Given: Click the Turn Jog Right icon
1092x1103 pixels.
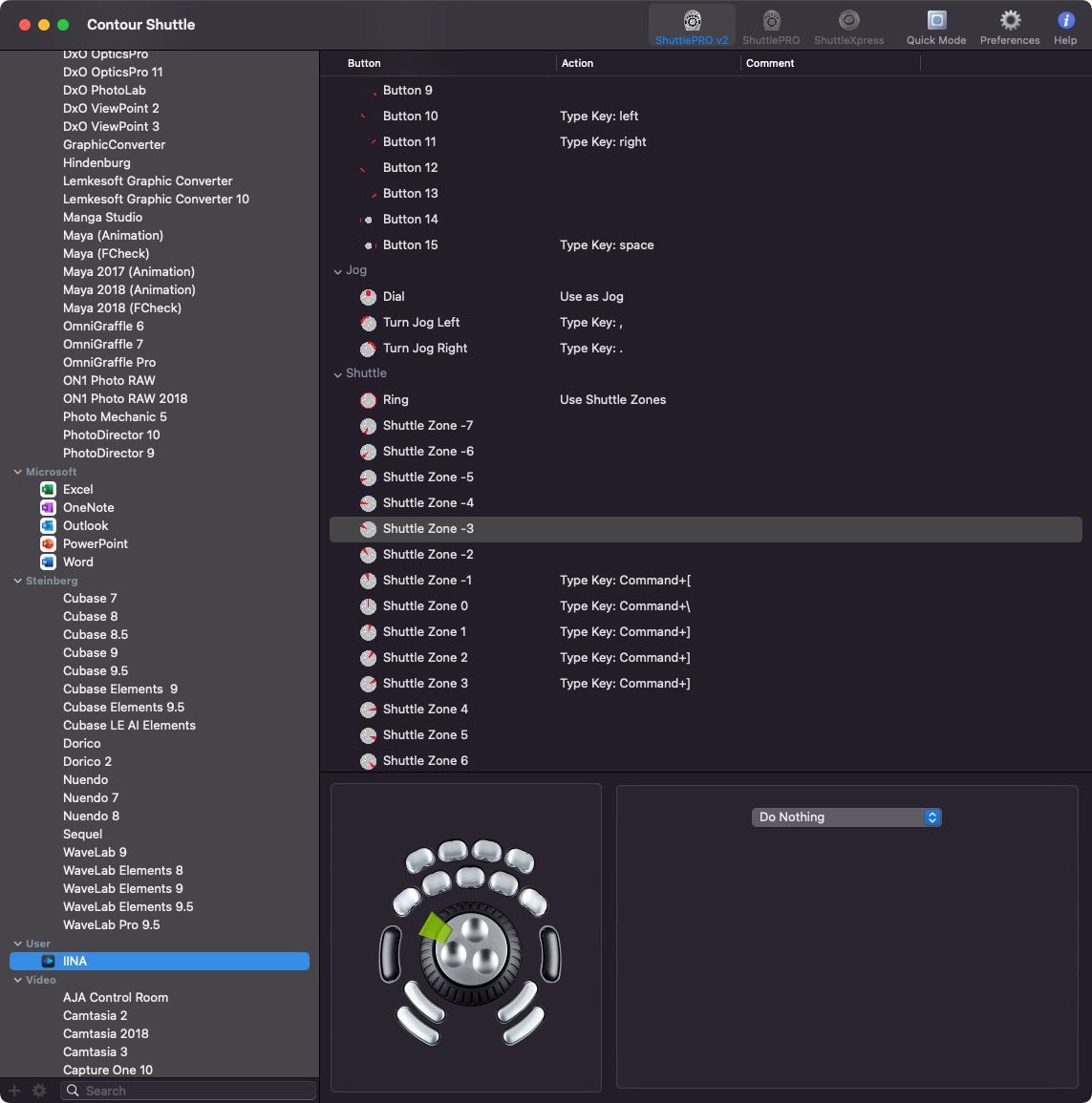Looking at the screenshot, I should pyautogui.click(x=368, y=349).
